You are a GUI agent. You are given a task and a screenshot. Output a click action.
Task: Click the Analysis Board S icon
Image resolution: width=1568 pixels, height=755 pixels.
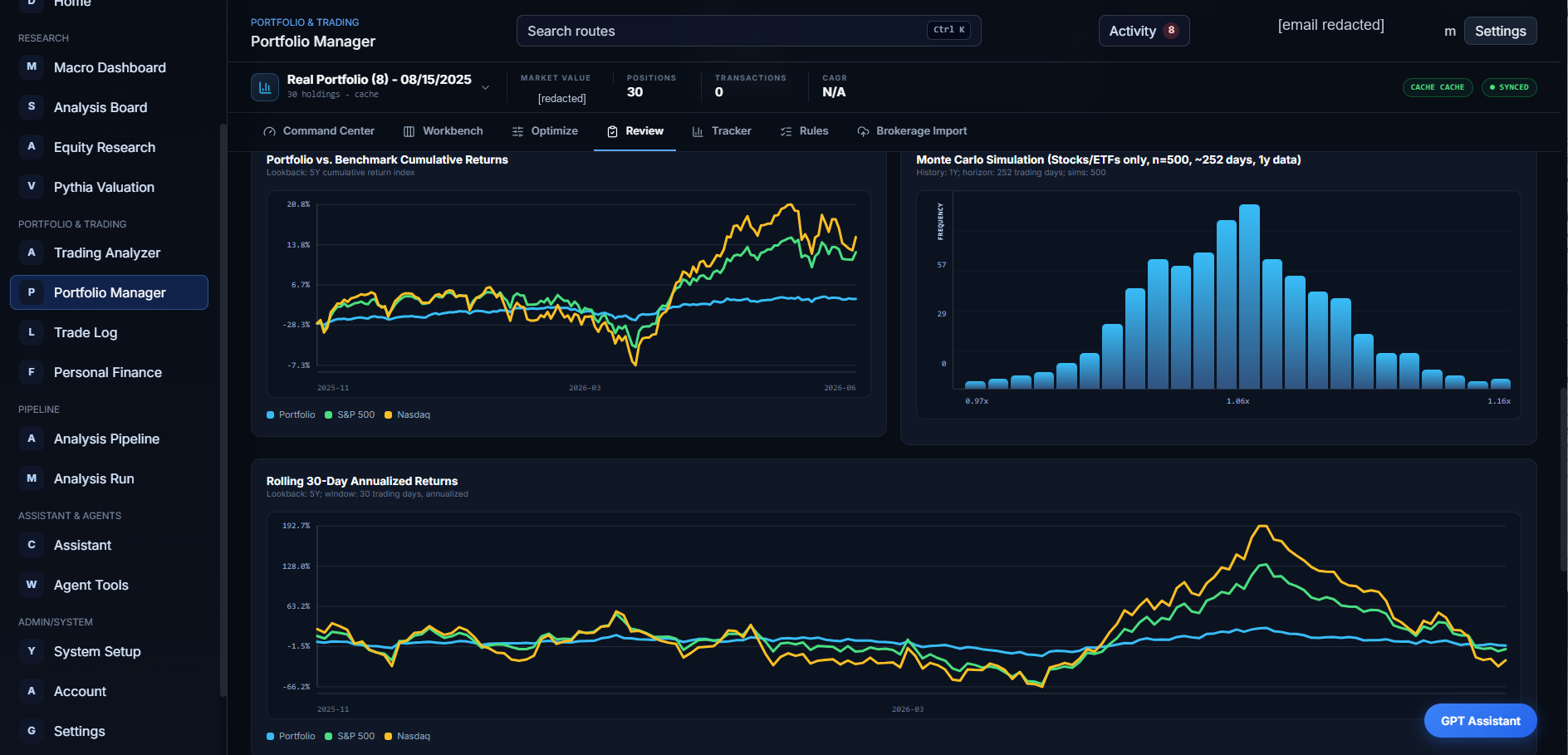[x=32, y=106]
